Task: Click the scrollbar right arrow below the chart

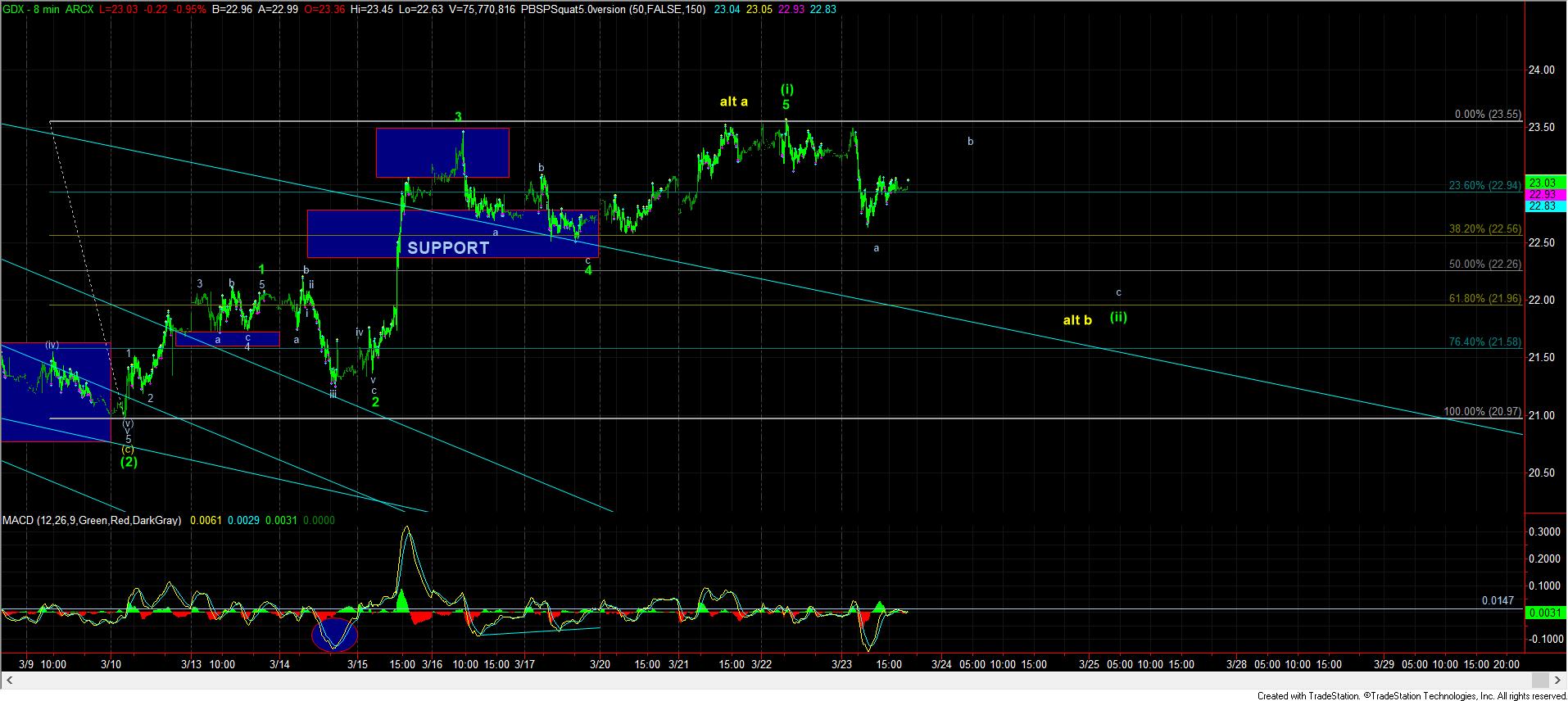Action: (x=1558, y=681)
